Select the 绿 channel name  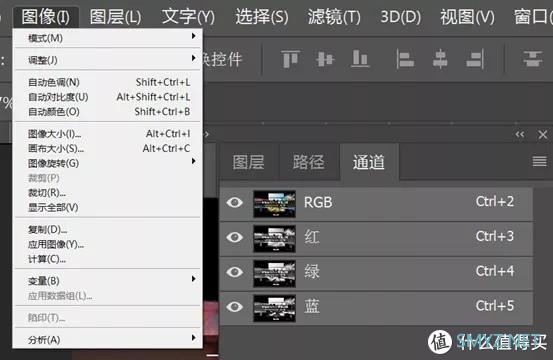pos(312,272)
